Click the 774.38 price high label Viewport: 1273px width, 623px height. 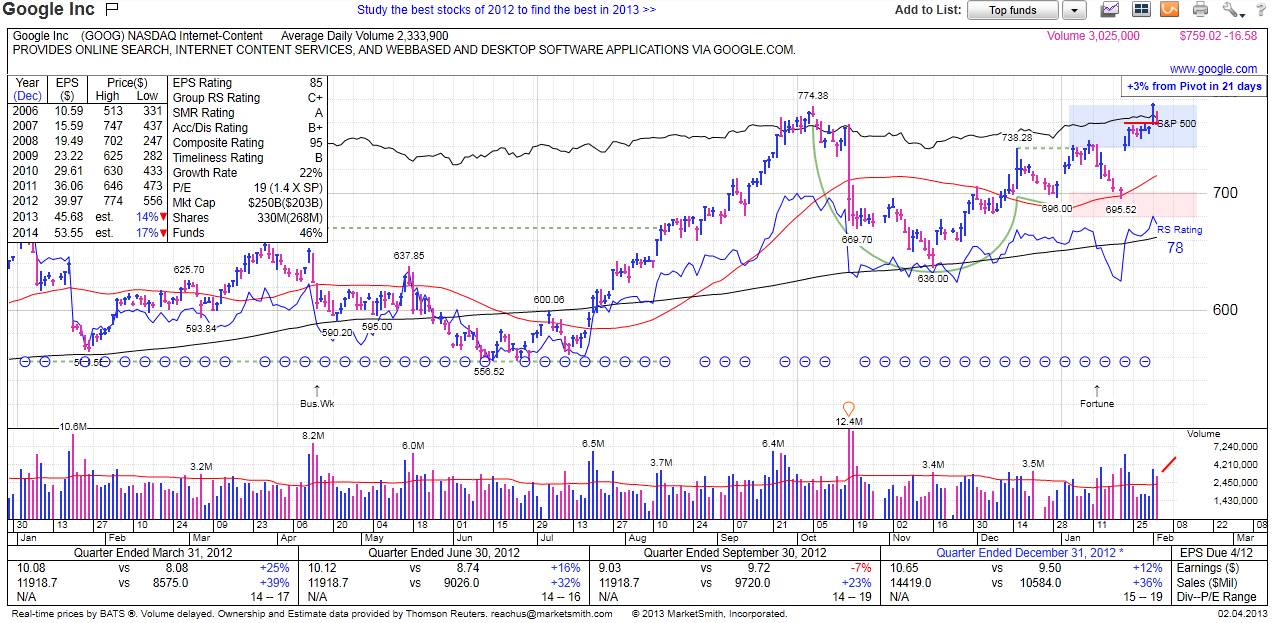coord(813,95)
